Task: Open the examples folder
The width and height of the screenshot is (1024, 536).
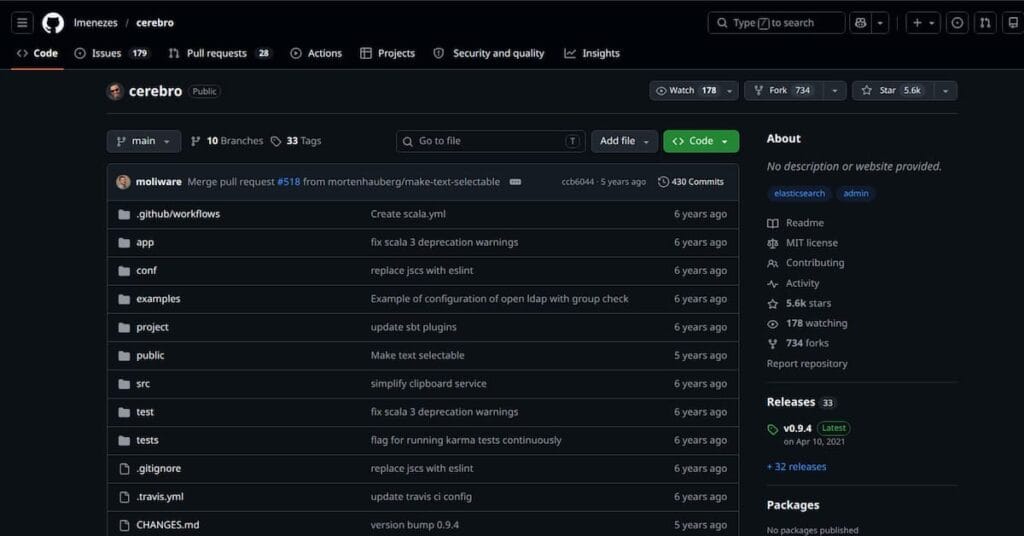Action: (158, 299)
